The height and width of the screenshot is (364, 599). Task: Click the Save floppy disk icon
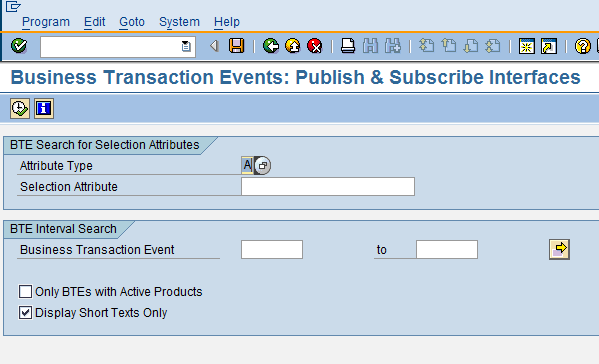(236, 46)
